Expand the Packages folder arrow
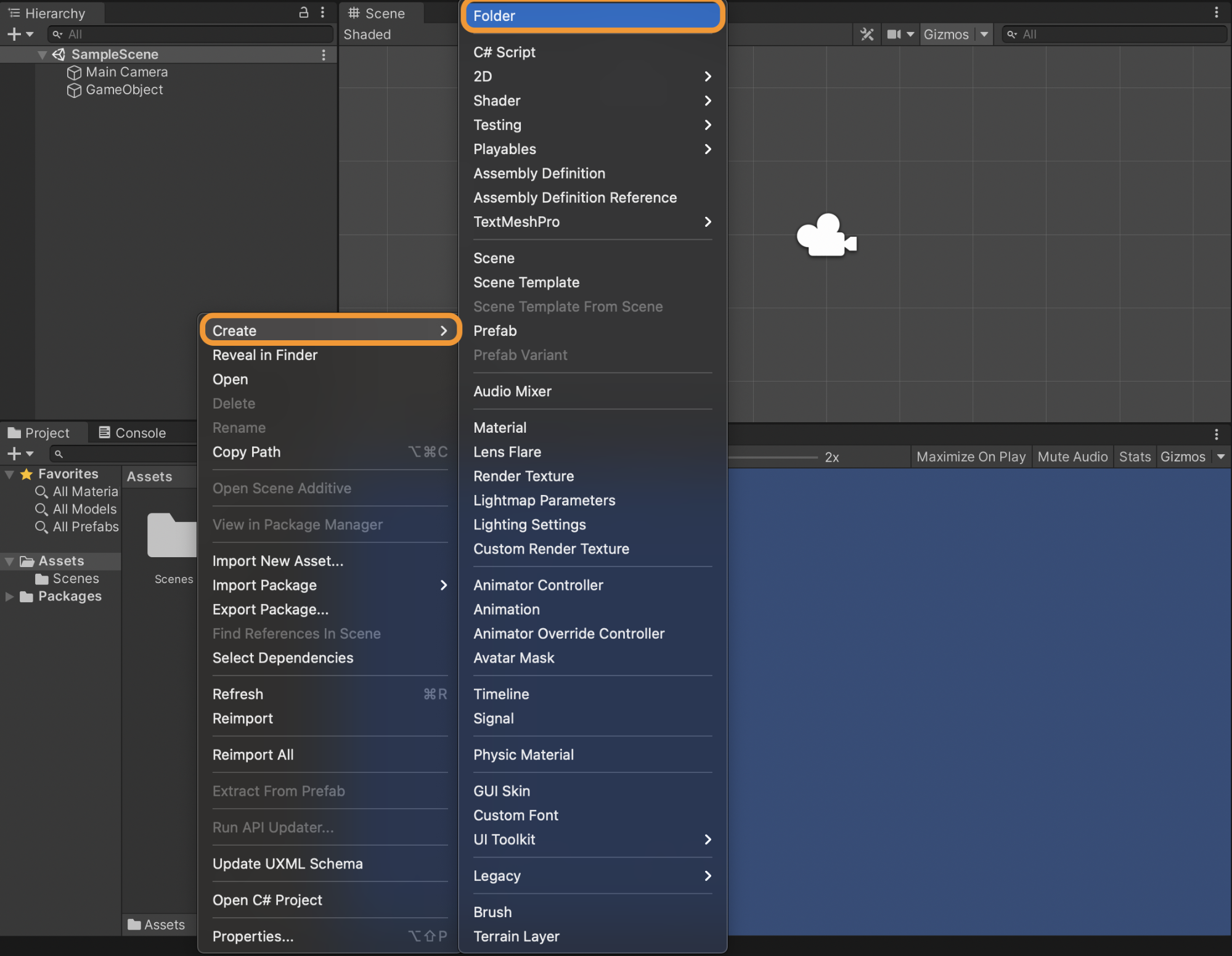The width and height of the screenshot is (1232, 956). pyautogui.click(x=9, y=596)
